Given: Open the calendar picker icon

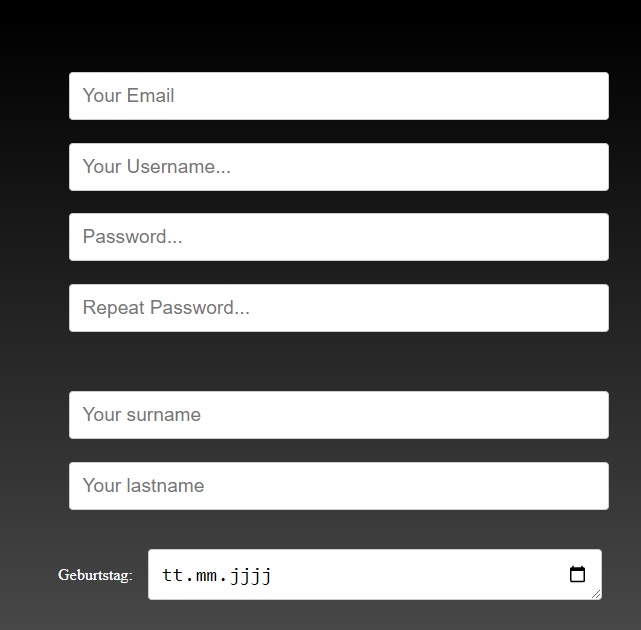Looking at the screenshot, I should coord(577,574).
